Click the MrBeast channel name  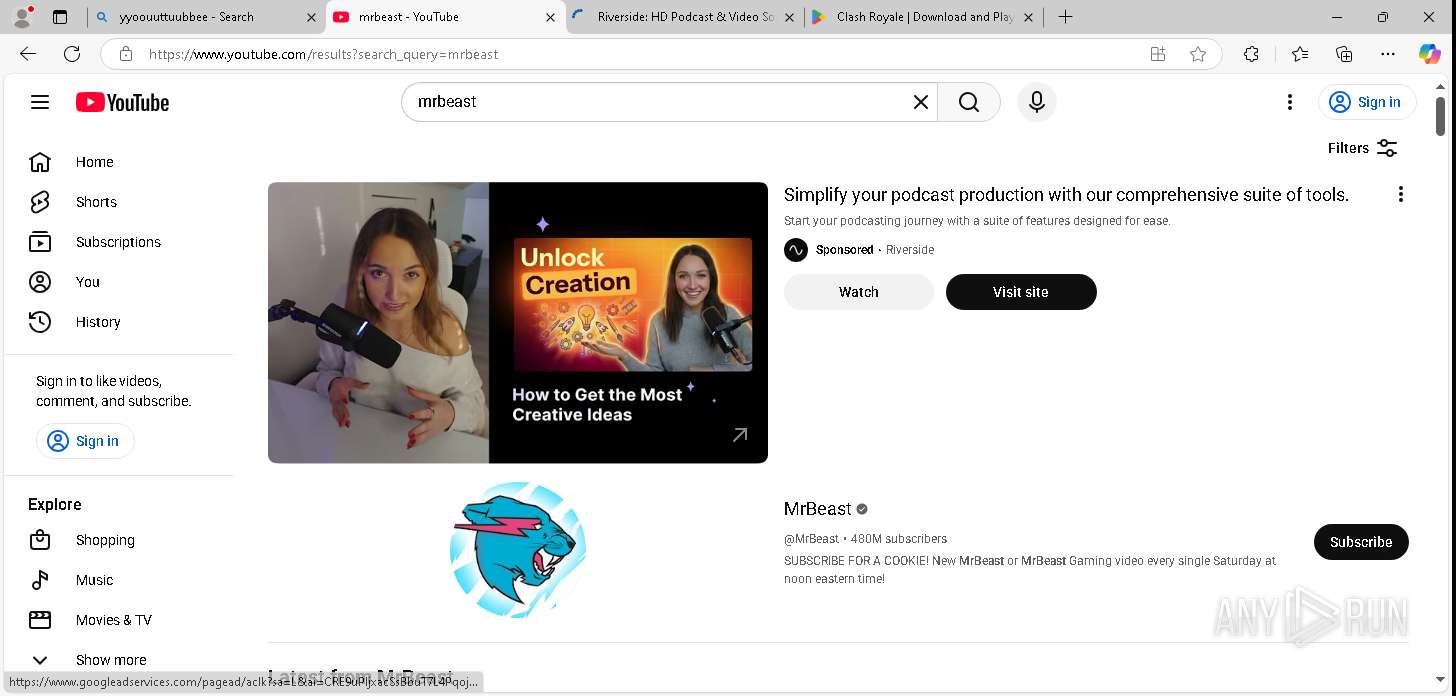tap(817, 509)
